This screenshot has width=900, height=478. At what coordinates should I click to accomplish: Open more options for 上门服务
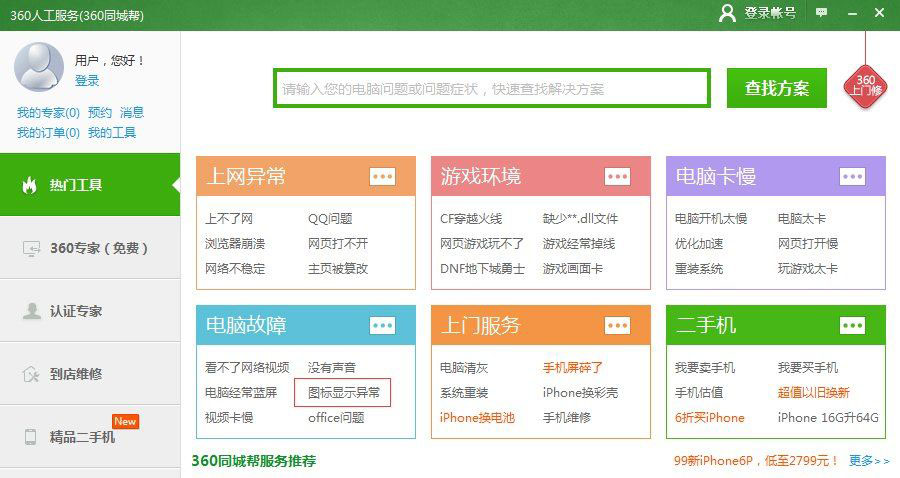pyautogui.click(x=618, y=325)
